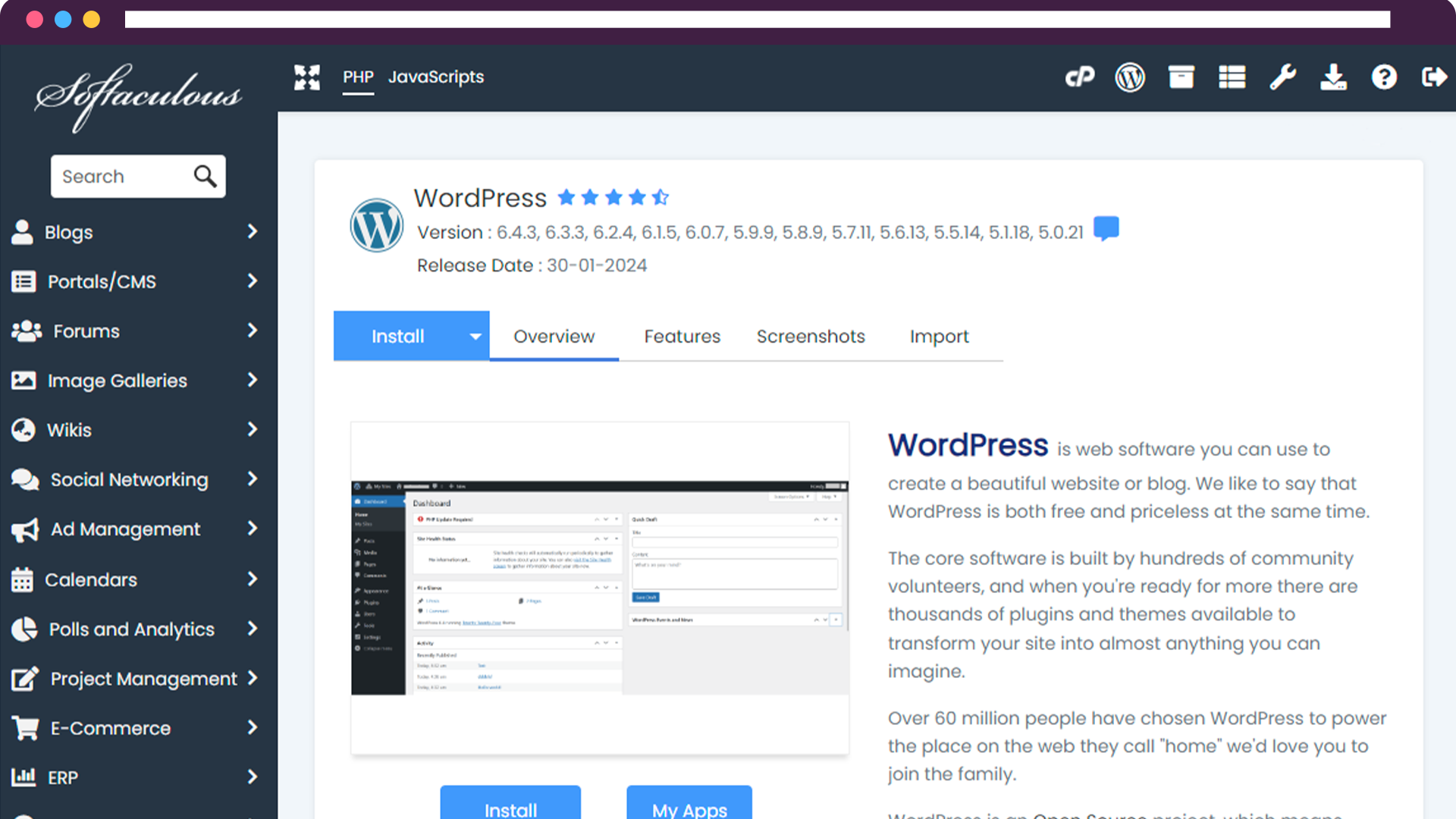Open the Features tab
The height and width of the screenshot is (819, 1456).
[x=682, y=336]
